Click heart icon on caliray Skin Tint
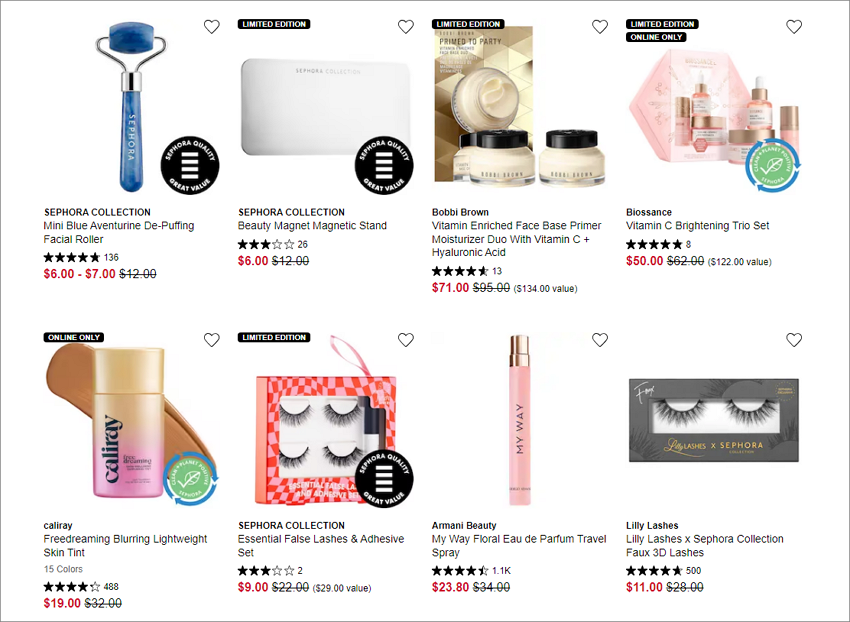 click(x=212, y=340)
